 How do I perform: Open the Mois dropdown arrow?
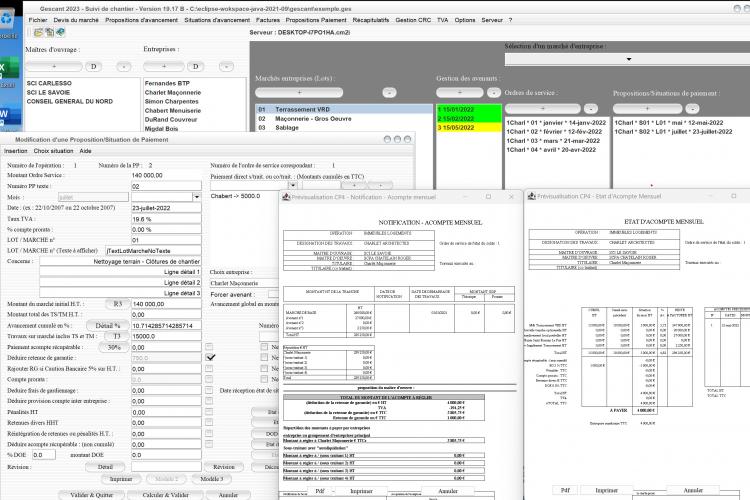[x=197, y=197]
